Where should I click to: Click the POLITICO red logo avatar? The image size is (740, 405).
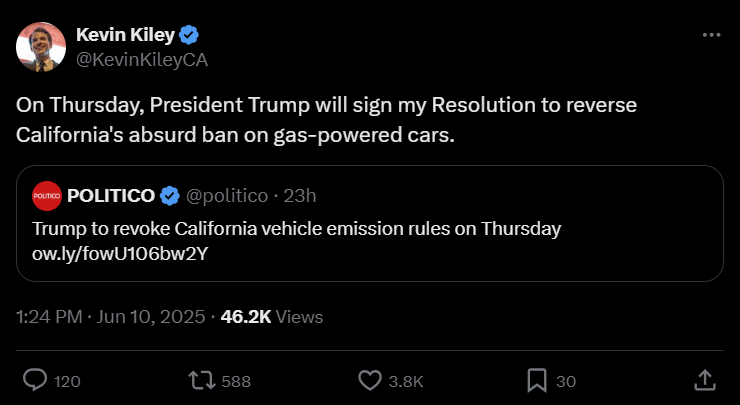tap(47, 194)
